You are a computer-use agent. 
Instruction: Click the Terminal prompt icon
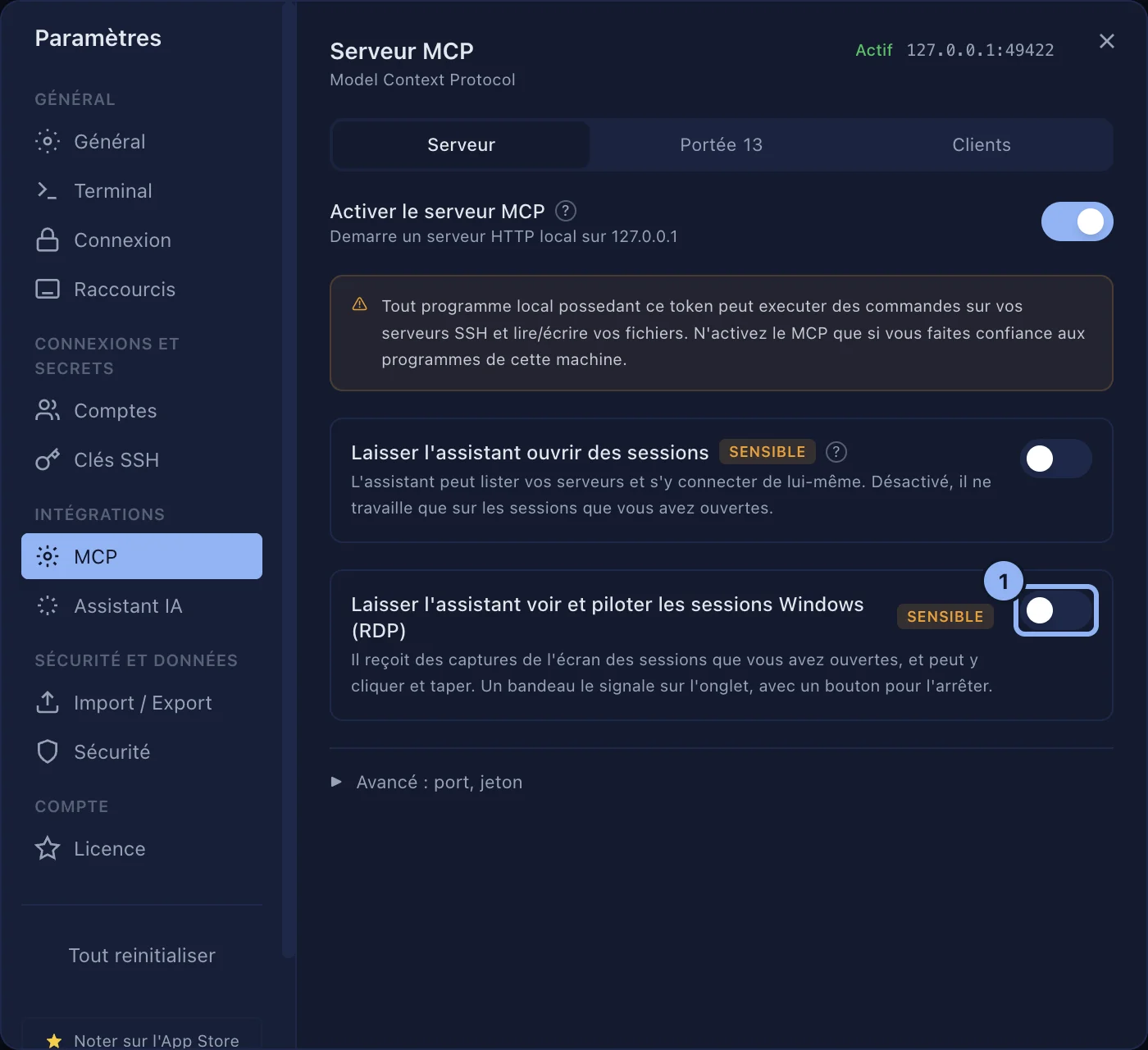click(48, 190)
